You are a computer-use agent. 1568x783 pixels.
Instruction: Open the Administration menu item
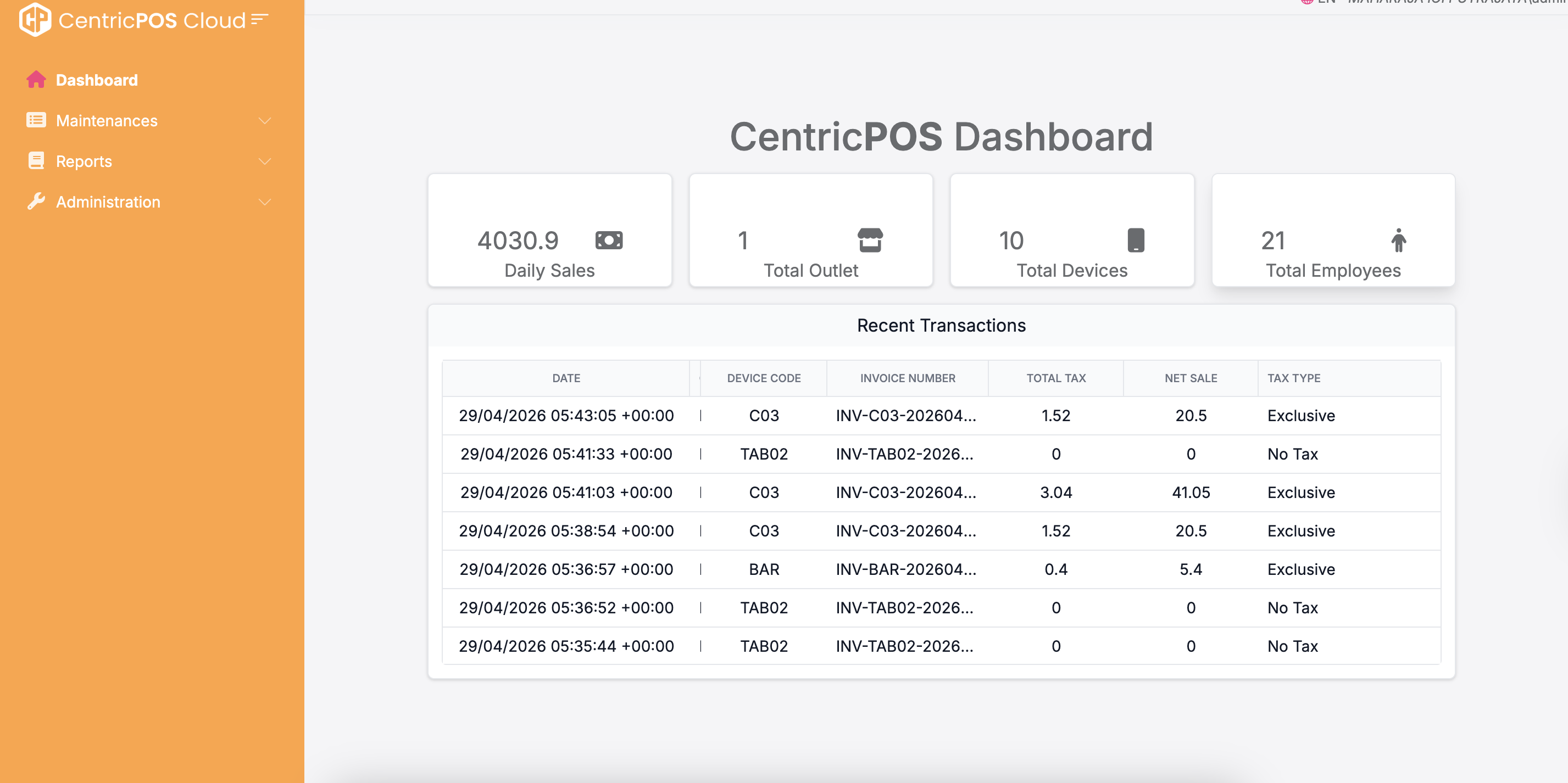[x=108, y=202]
